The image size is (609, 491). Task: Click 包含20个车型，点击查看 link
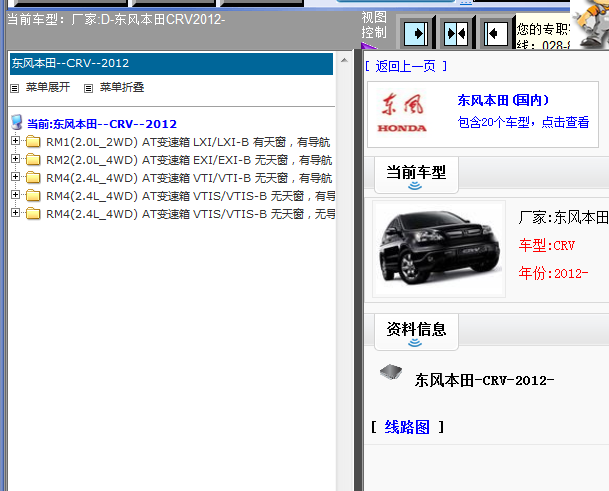[x=523, y=122]
